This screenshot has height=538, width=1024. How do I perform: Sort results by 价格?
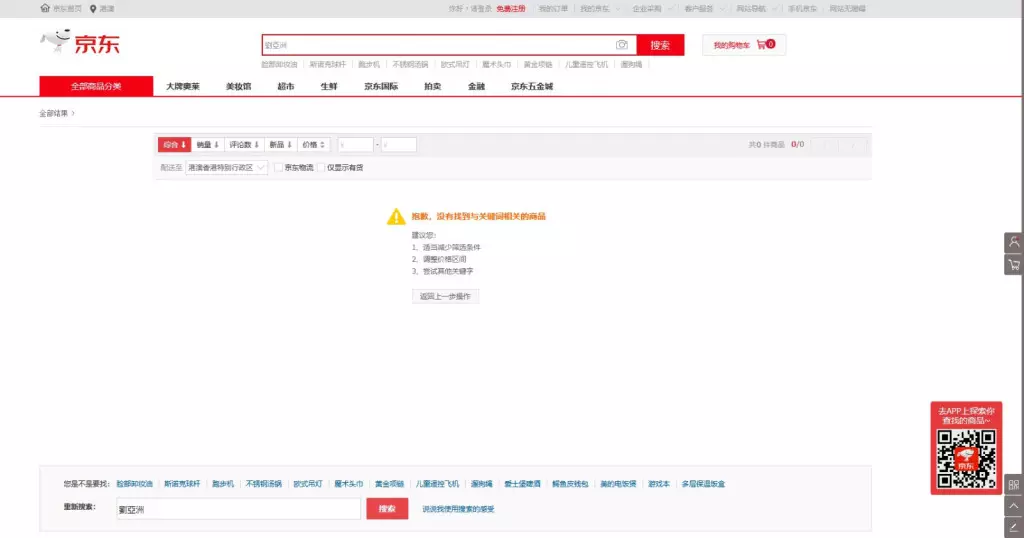315,144
